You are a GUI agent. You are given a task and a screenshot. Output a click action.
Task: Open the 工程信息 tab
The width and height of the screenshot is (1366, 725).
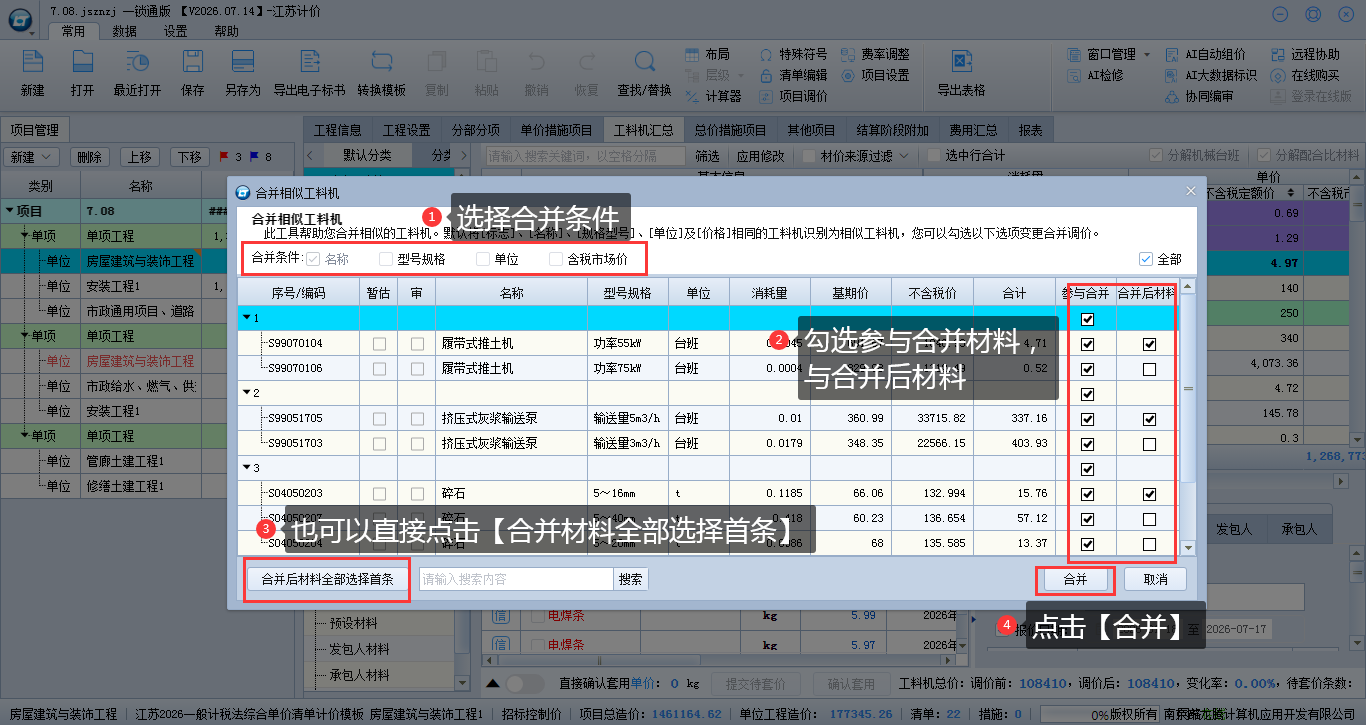tap(337, 130)
